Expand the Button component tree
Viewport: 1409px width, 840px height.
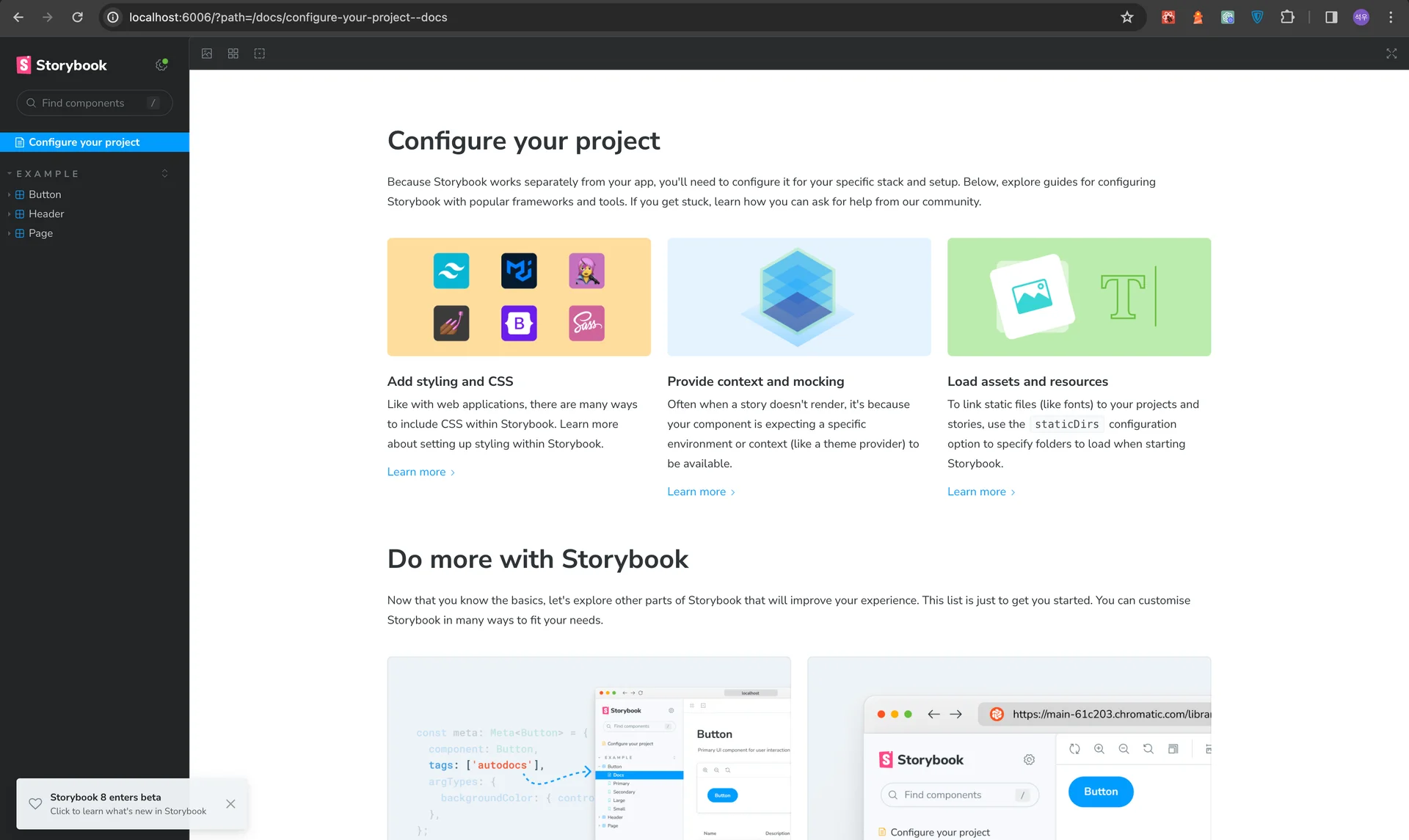[45, 194]
